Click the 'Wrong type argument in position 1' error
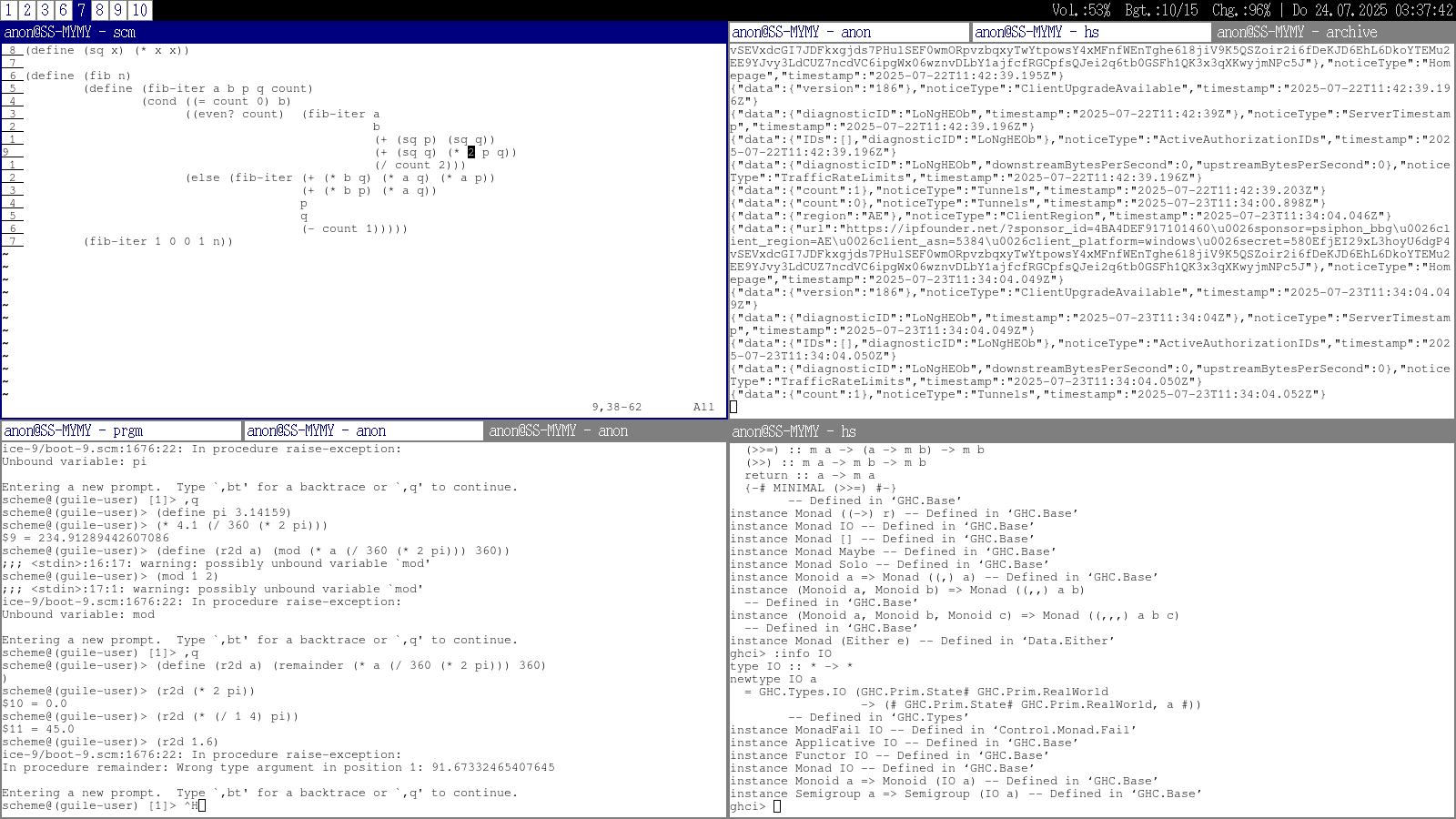 coord(278,767)
